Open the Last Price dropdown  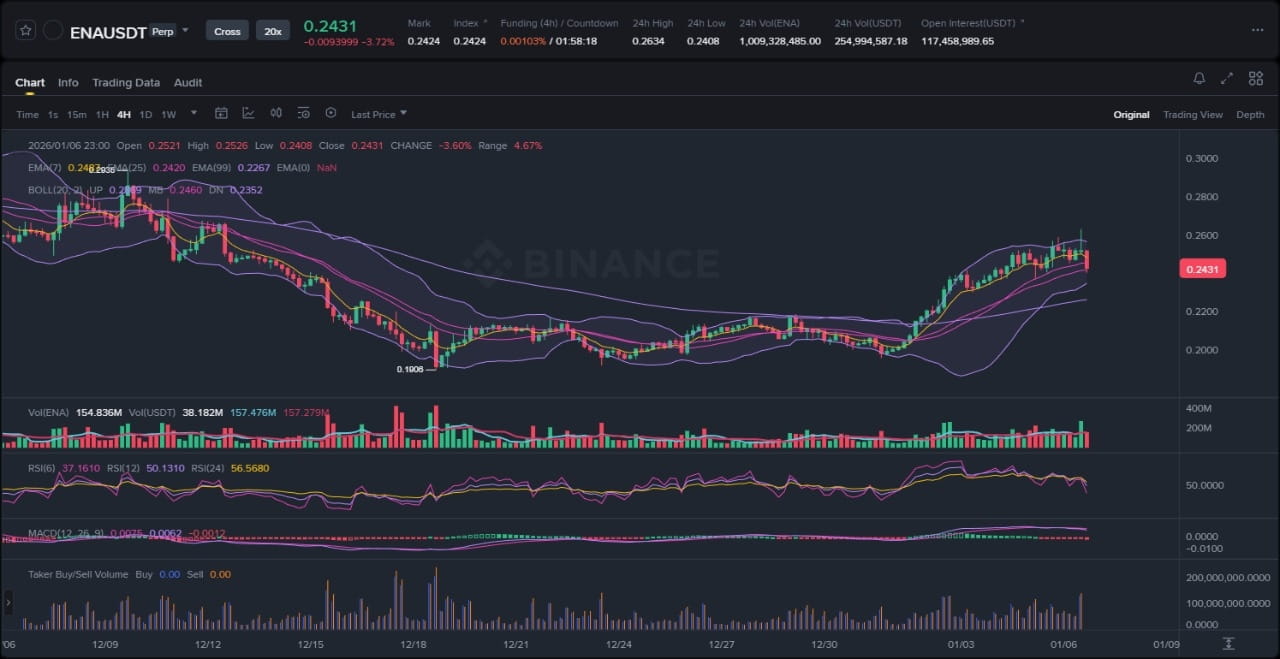coord(379,115)
